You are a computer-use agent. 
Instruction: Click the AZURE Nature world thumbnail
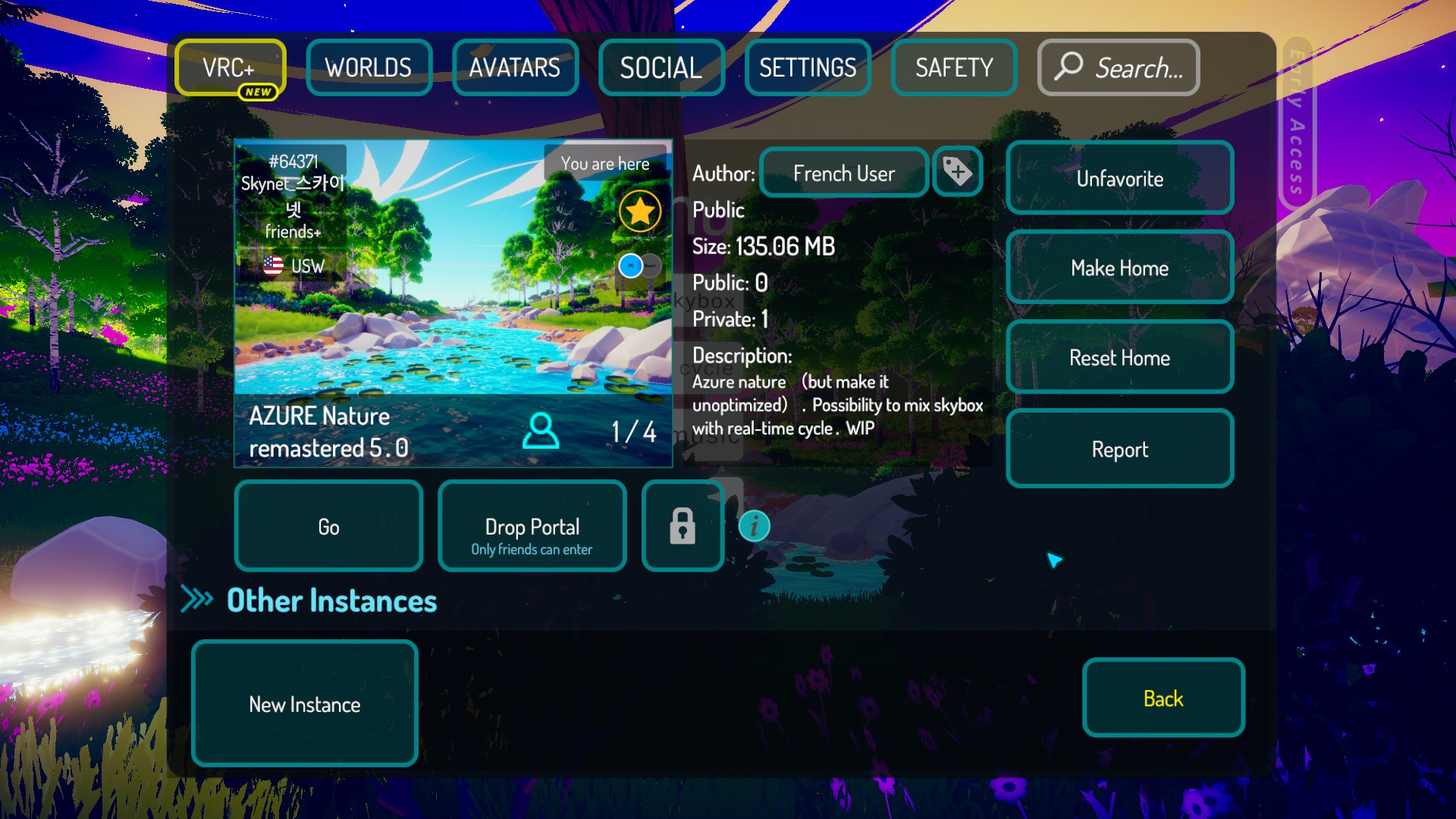[453, 303]
